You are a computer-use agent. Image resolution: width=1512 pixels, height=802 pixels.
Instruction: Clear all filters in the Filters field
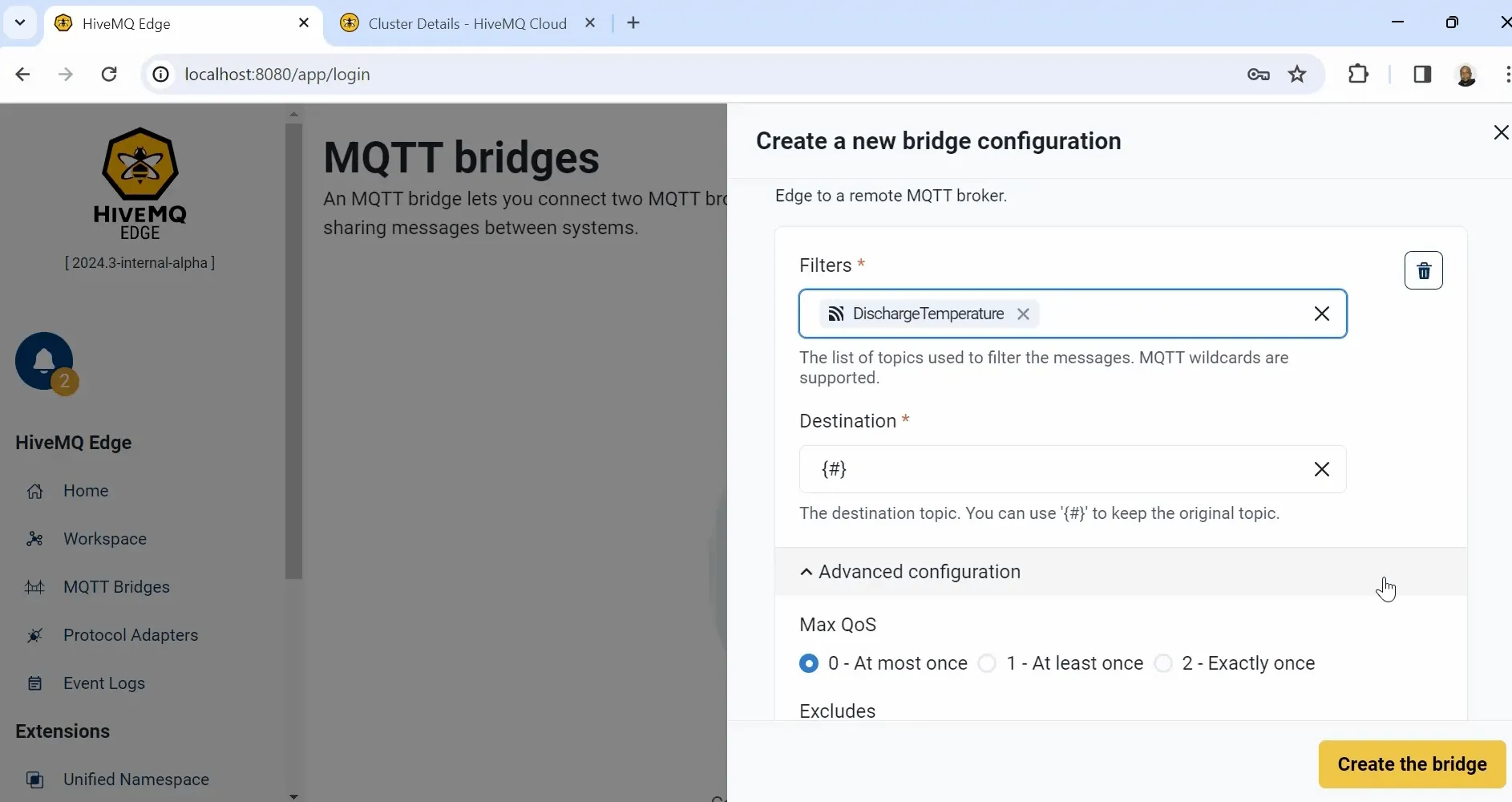click(1322, 314)
